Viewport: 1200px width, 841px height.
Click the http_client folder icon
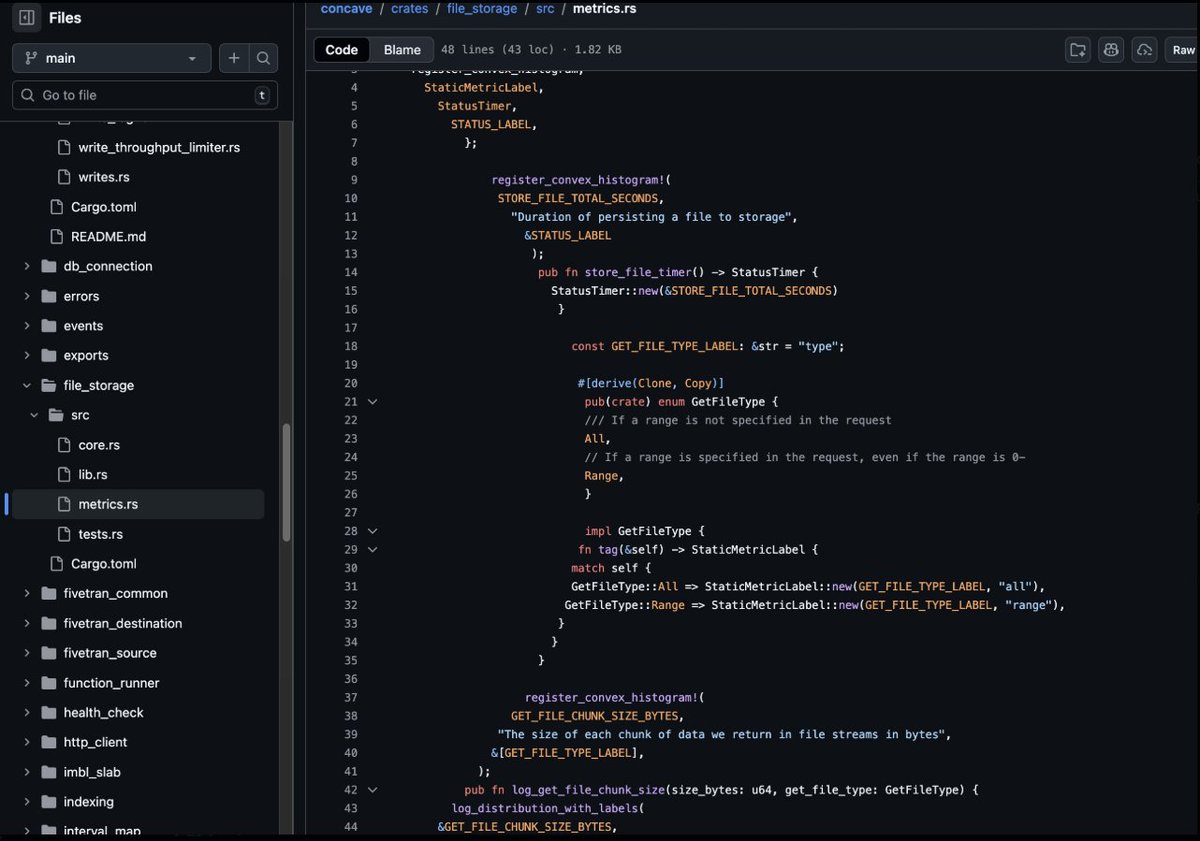pos(48,742)
